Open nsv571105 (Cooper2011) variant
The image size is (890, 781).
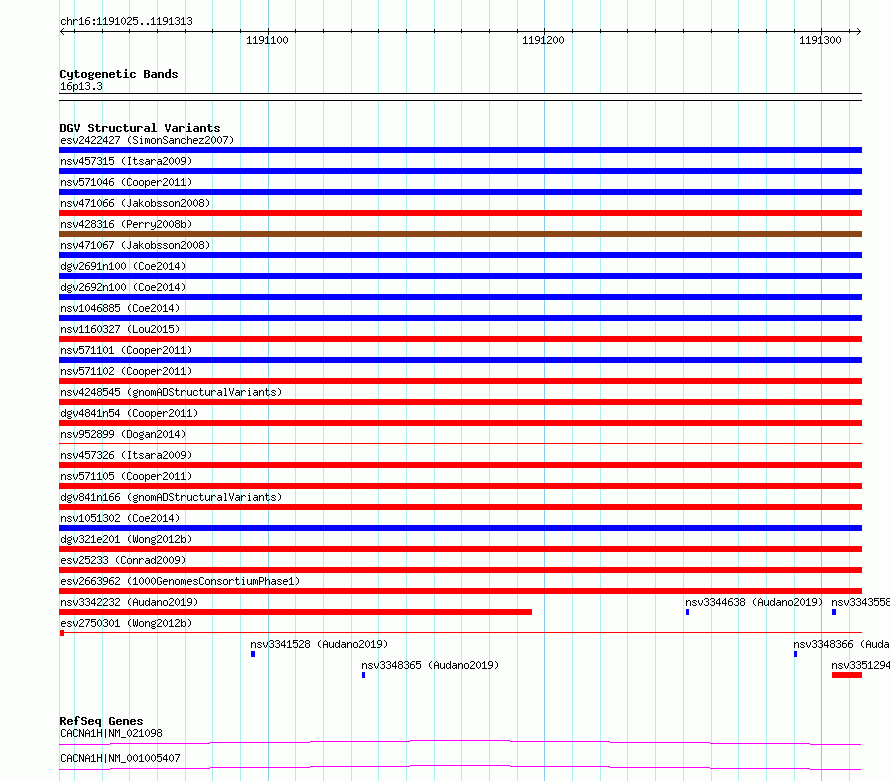(126, 476)
